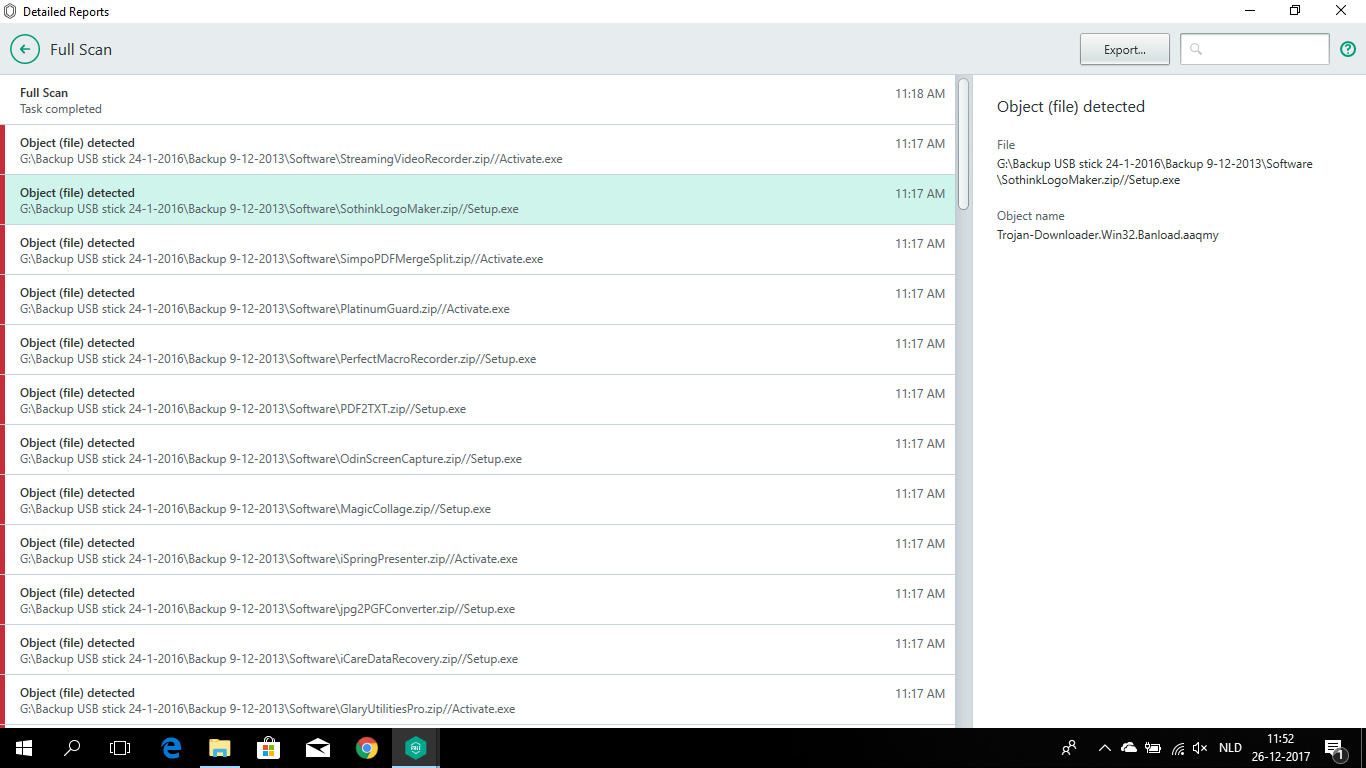
Task: Open the People icon in the system tray
Action: click(1069, 747)
